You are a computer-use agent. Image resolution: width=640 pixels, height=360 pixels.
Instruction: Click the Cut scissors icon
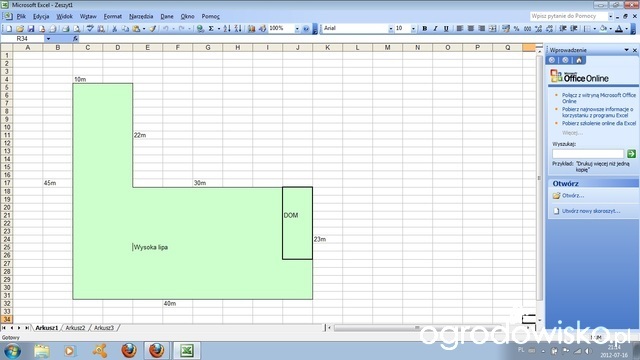point(115,29)
